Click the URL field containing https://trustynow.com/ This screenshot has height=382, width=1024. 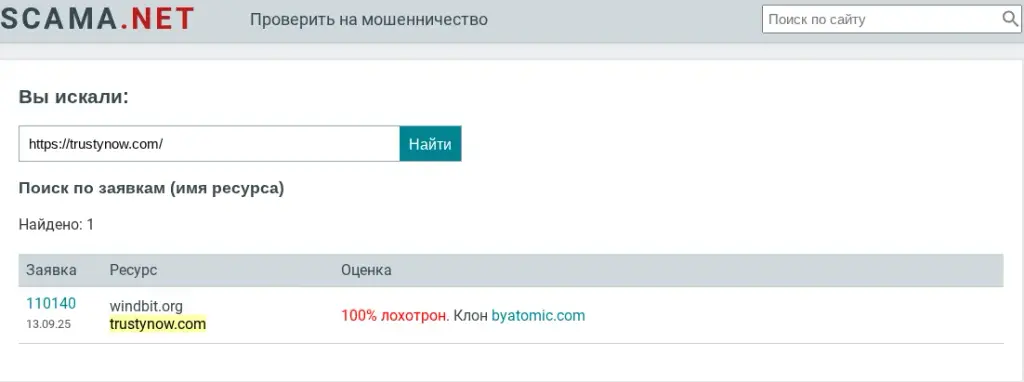[209, 144]
